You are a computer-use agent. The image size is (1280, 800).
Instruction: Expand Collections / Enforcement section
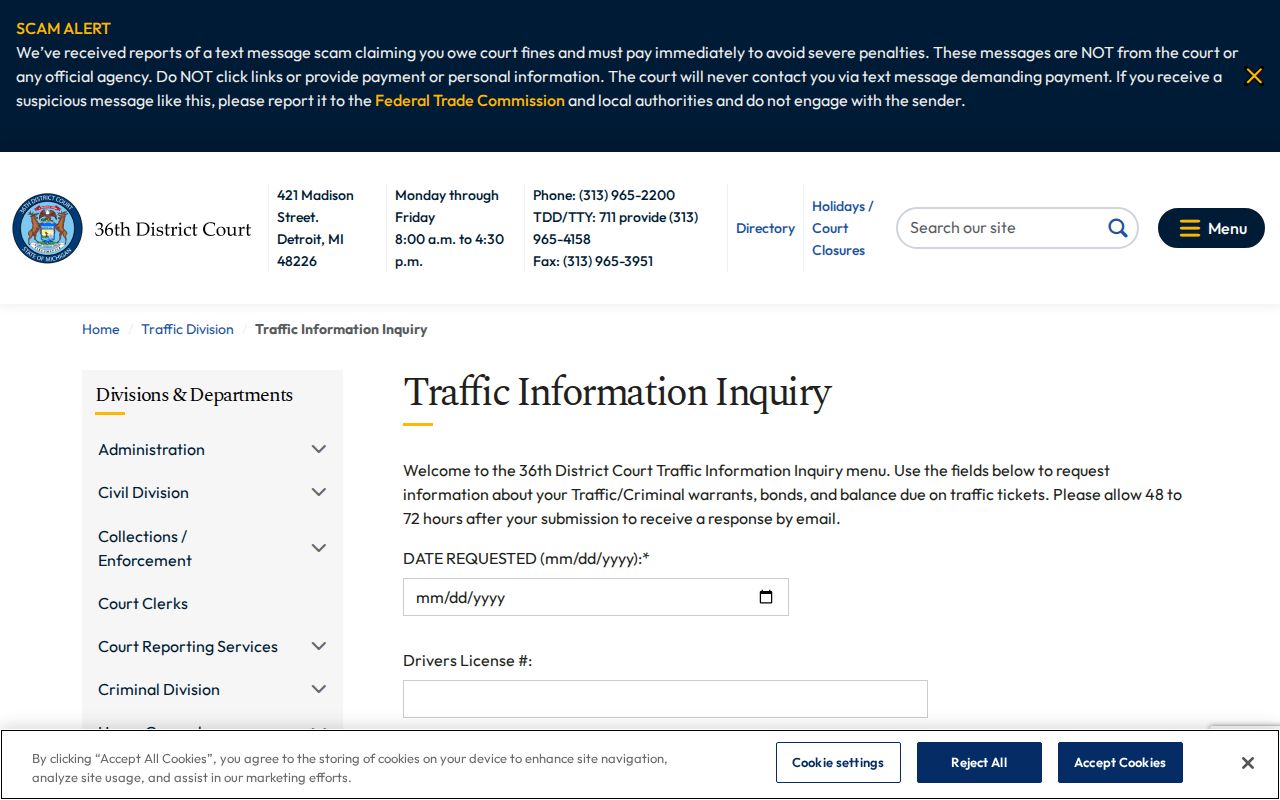(319, 548)
